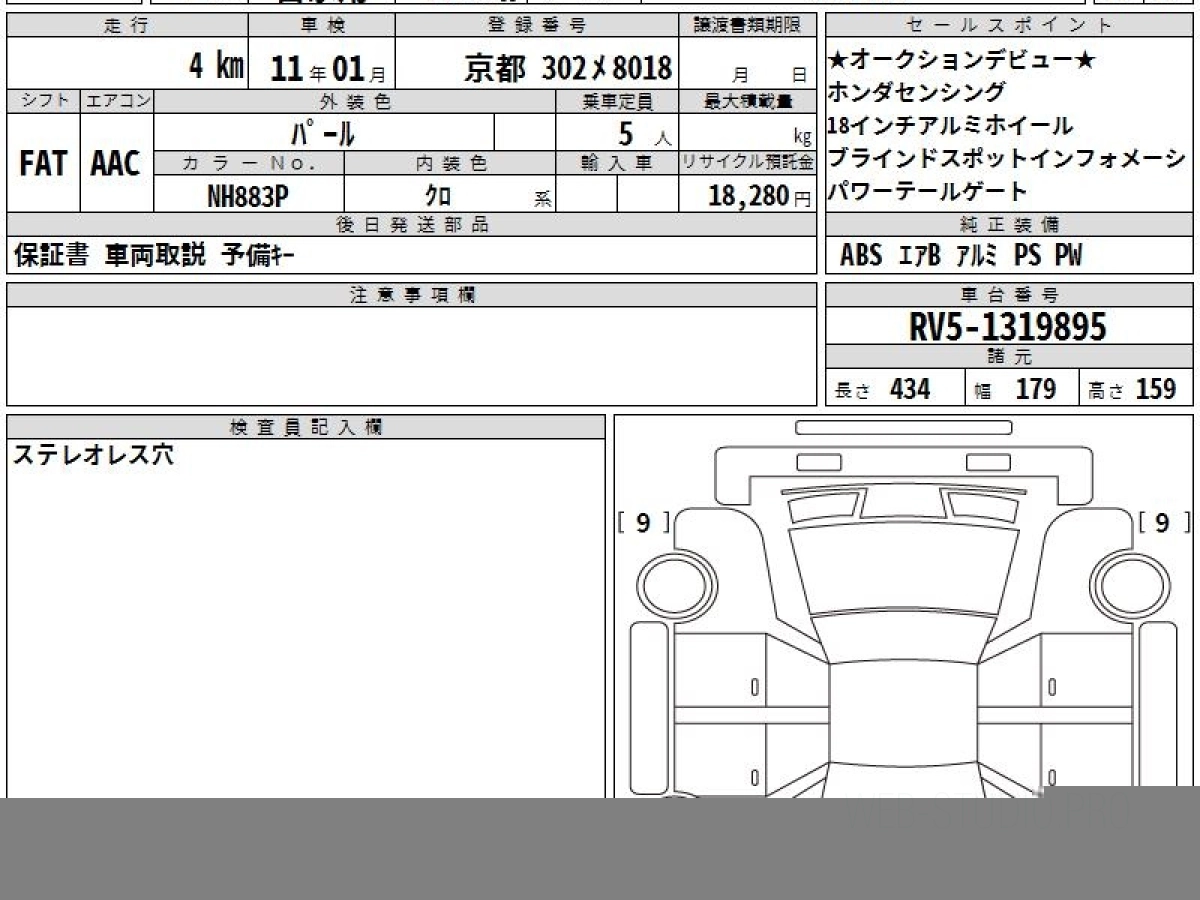The image size is (1200, 900).
Task: Select the chassis number RV5-1319895
Action: tap(1008, 326)
